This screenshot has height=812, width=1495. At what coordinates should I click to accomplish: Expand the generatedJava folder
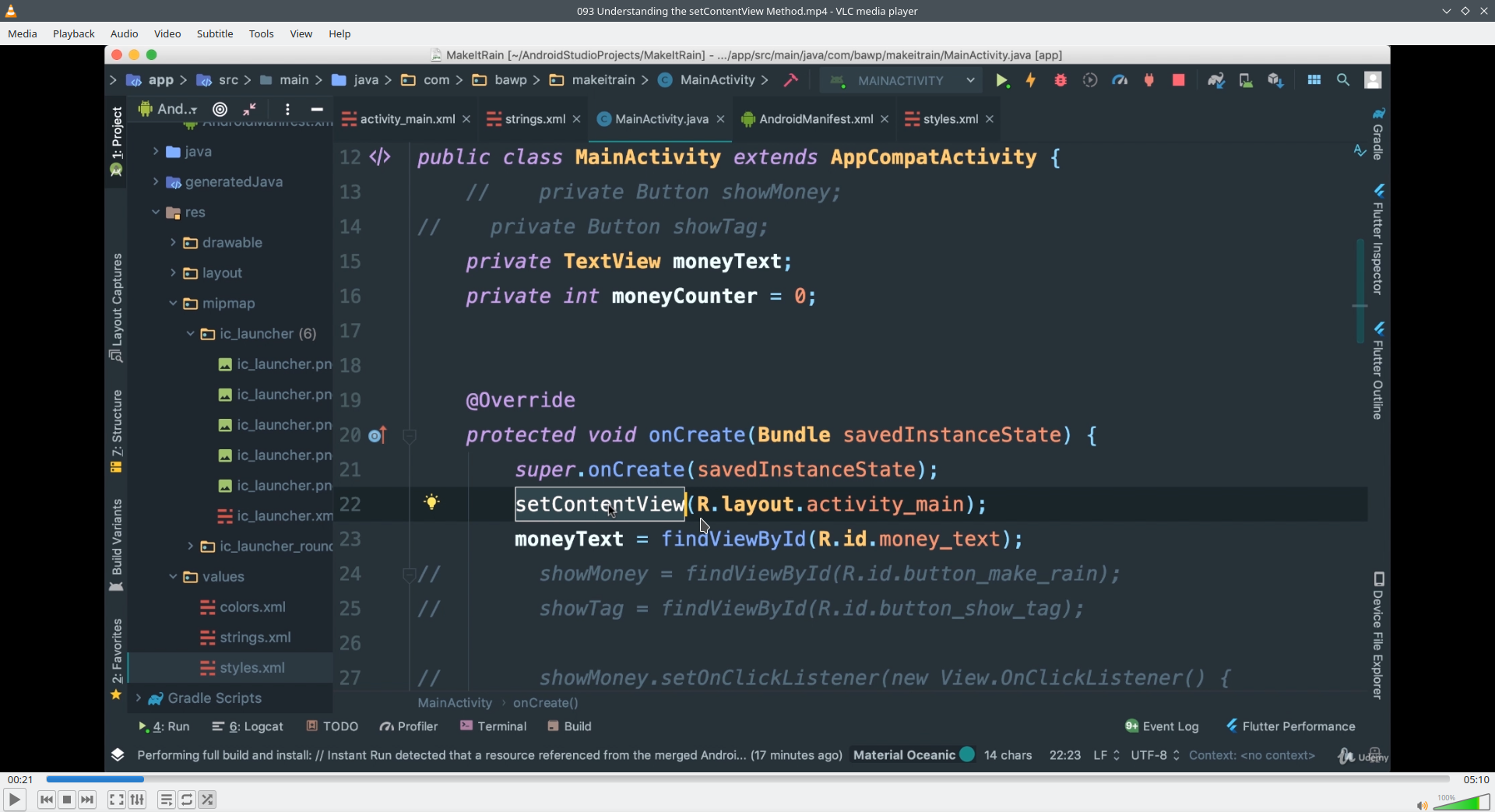click(156, 181)
